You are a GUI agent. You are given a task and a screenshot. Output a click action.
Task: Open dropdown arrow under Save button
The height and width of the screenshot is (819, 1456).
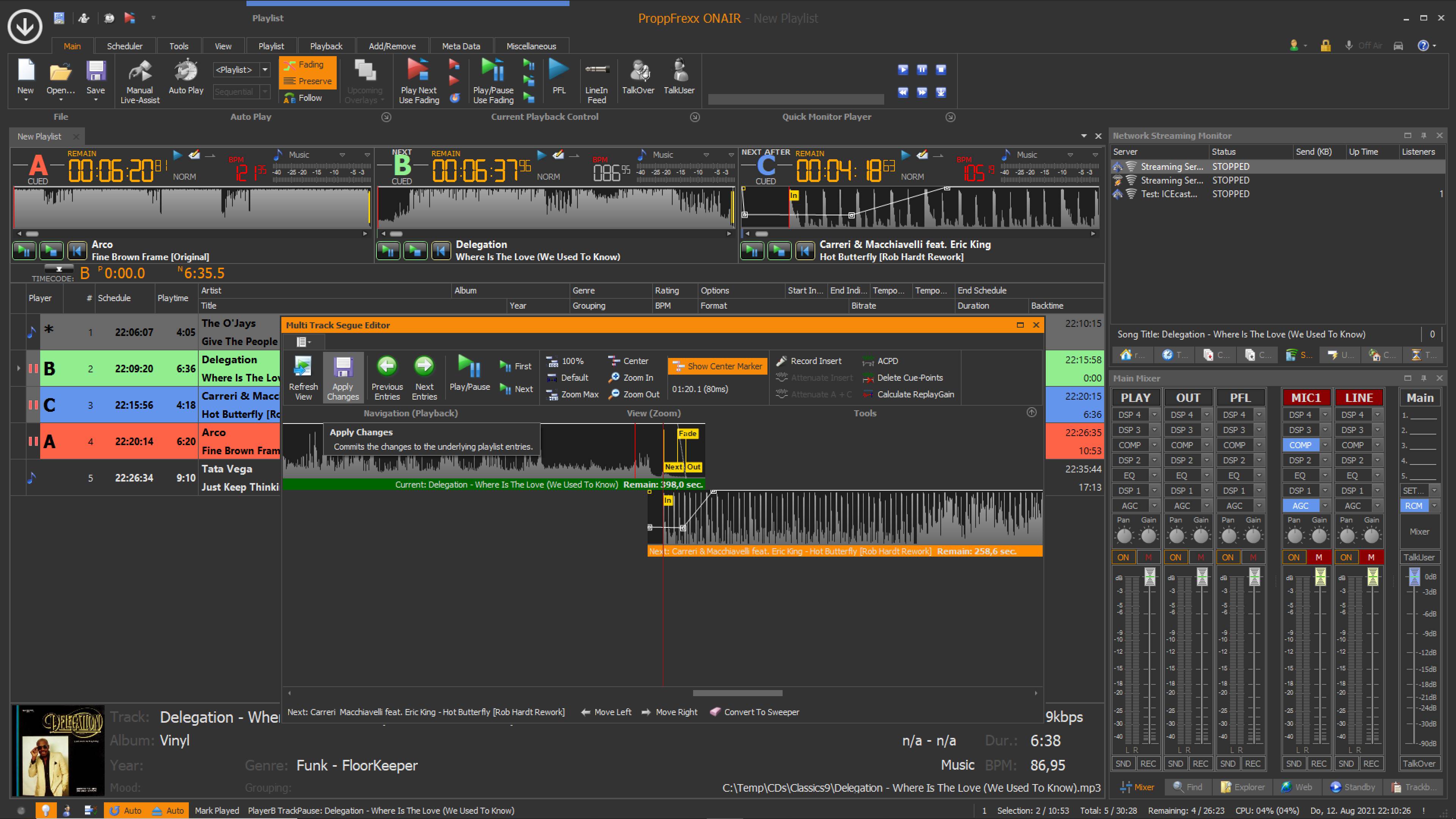(x=96, y=100)
